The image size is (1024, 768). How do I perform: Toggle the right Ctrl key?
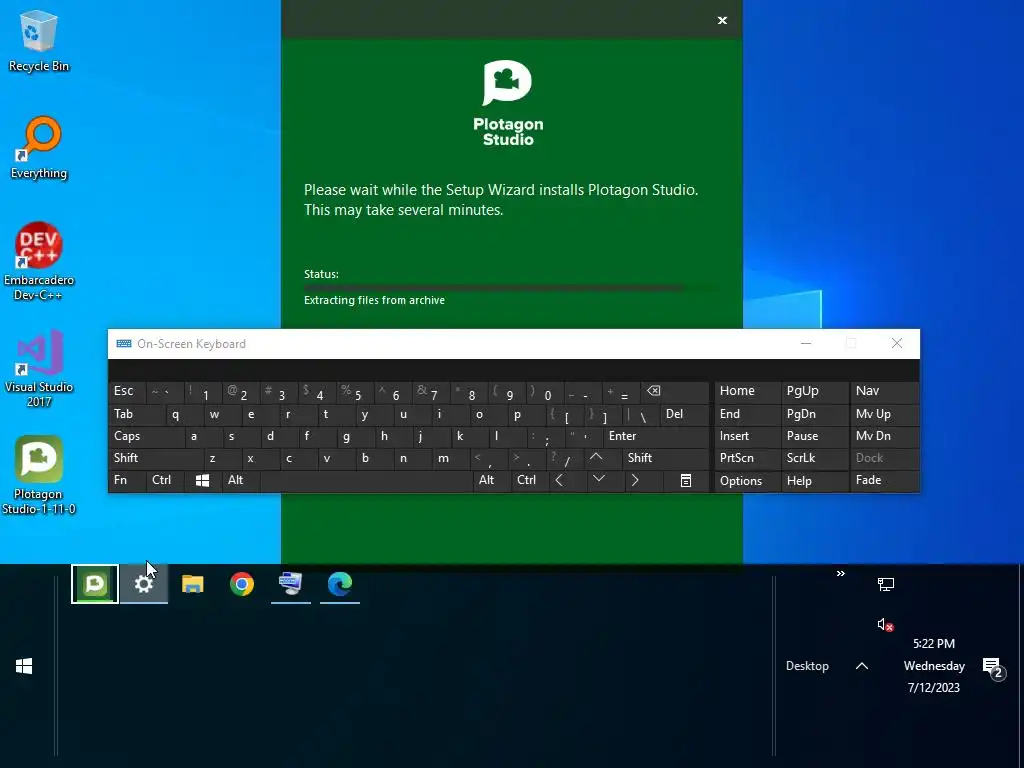coord(528,481)
